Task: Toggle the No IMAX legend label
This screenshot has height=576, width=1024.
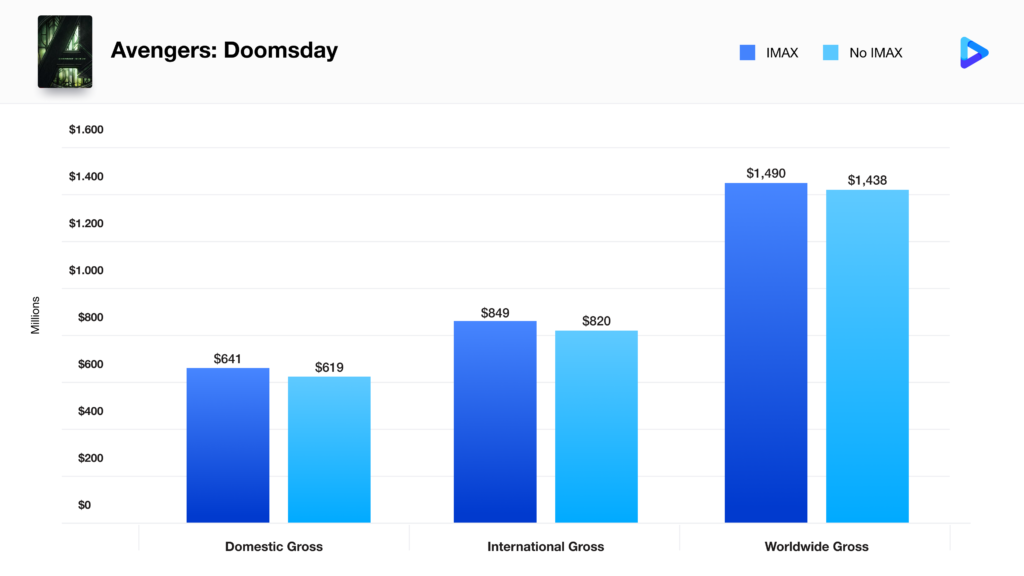Action: 875,52
